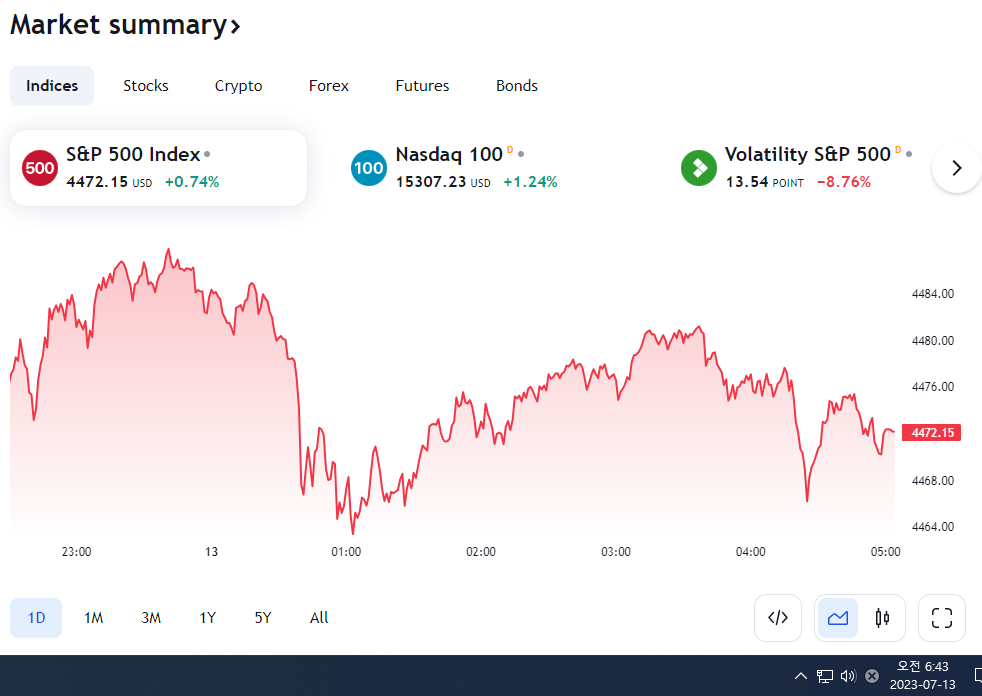Open the chart in fullscreen mode
The image size is (982, 696).
[x=942, y=618]
